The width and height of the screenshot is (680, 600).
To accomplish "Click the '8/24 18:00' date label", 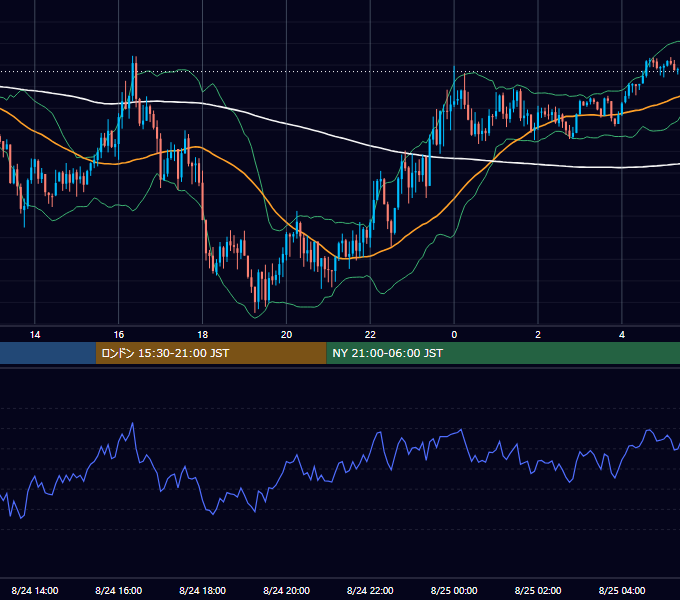I will pos(203,590).
